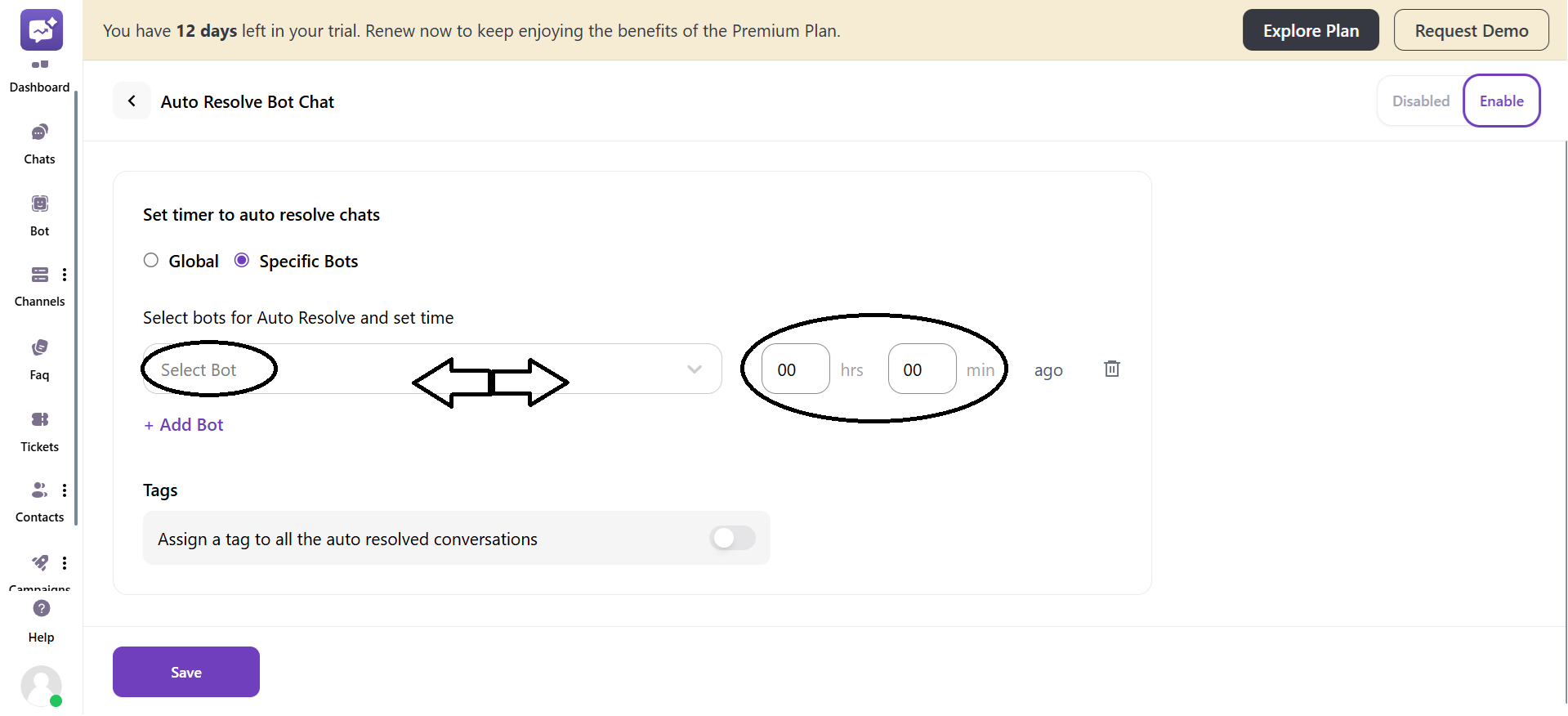This screenshot has height=716, width=1568.
Task: Select the Contacts sidebar icon
Action: point(39,496)
